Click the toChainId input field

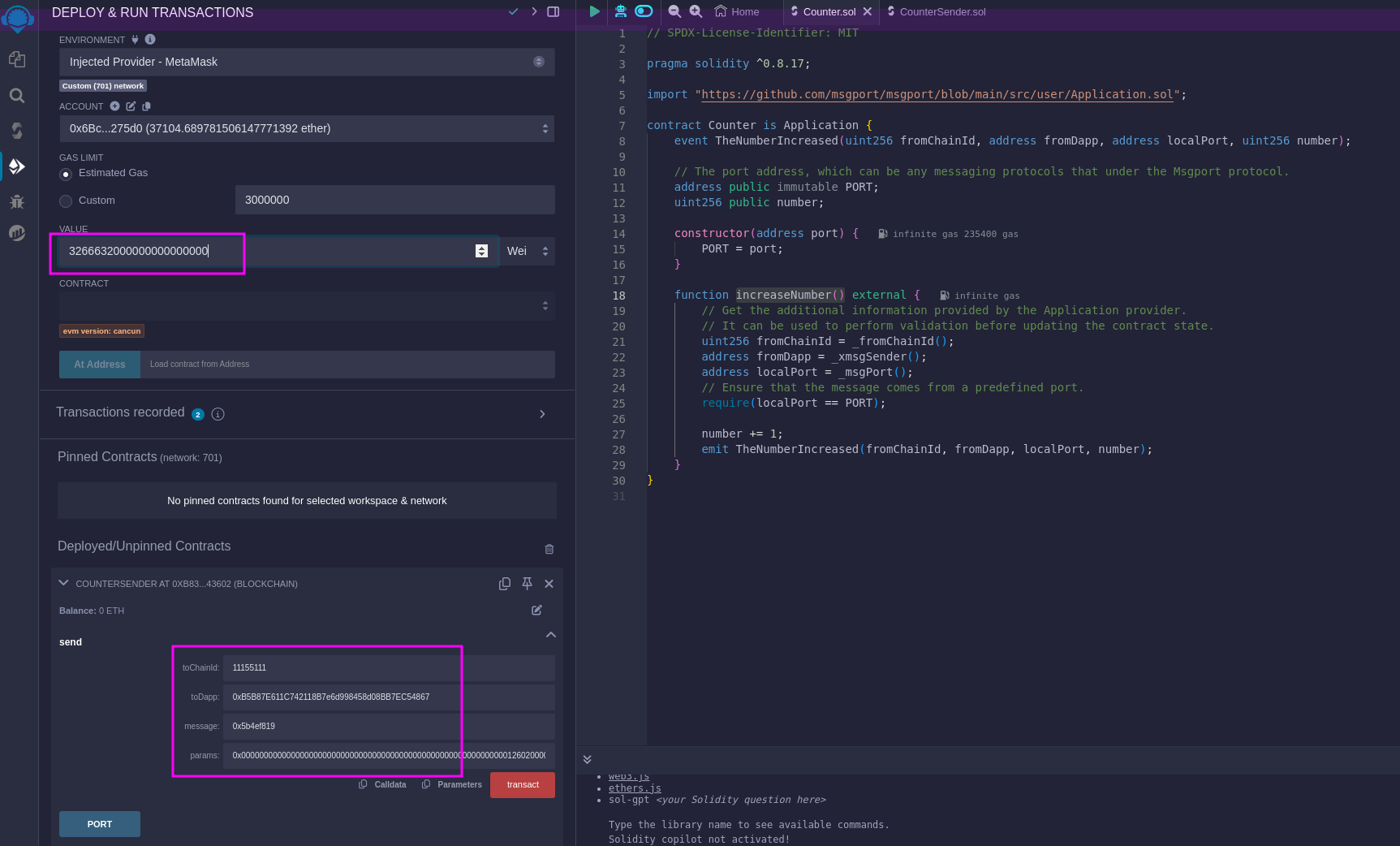point(389,667)
